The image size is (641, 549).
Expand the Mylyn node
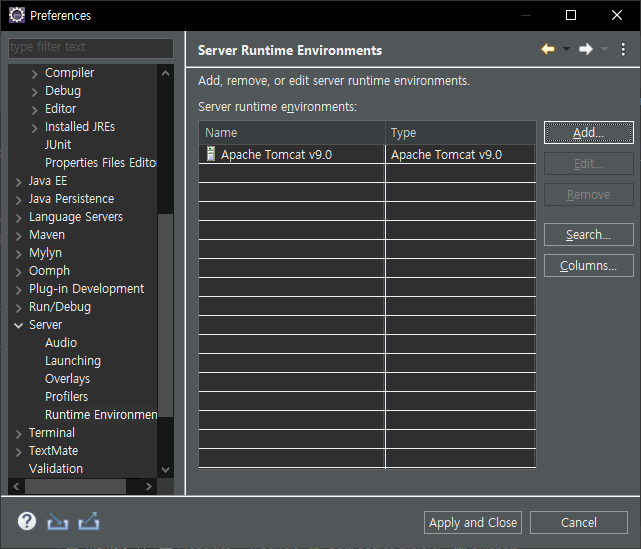(18, 253)
